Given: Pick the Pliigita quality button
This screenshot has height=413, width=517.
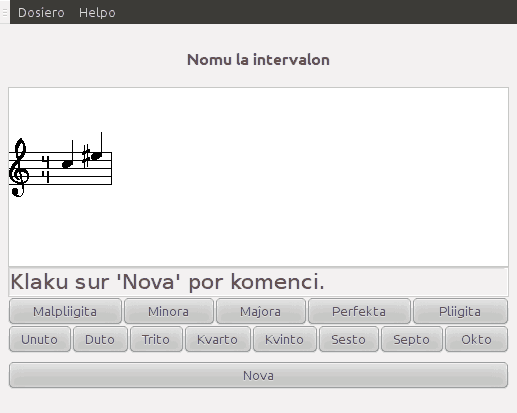Looking at the screenshot, I should click(460, 311).
